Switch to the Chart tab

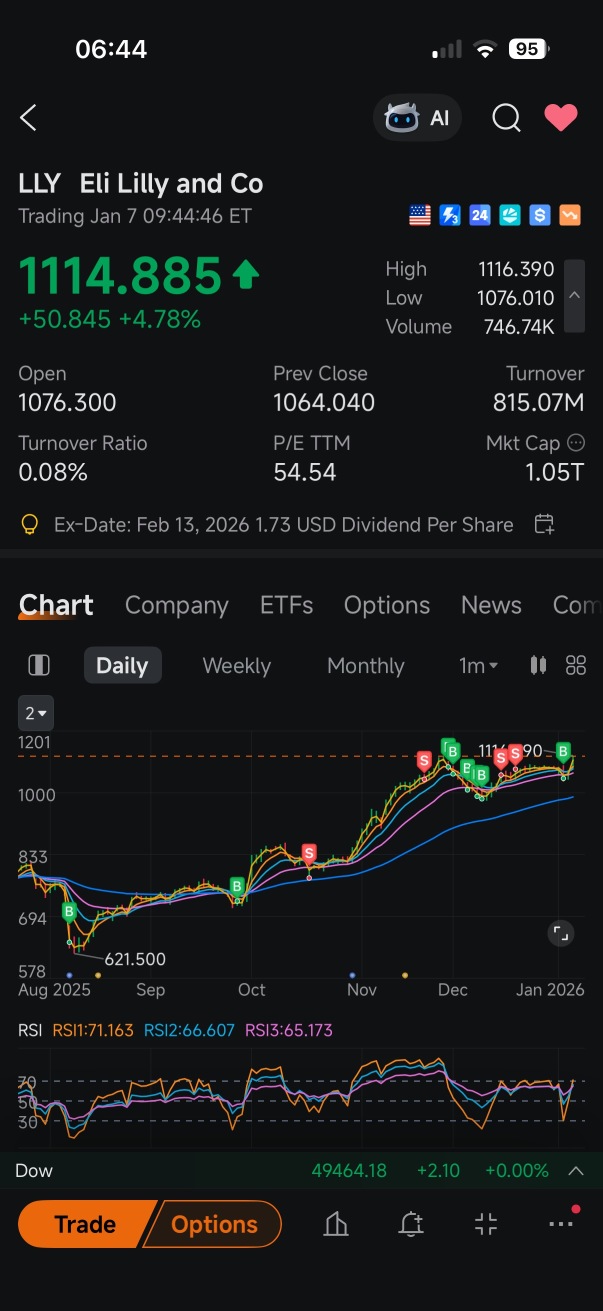[56, 605]
